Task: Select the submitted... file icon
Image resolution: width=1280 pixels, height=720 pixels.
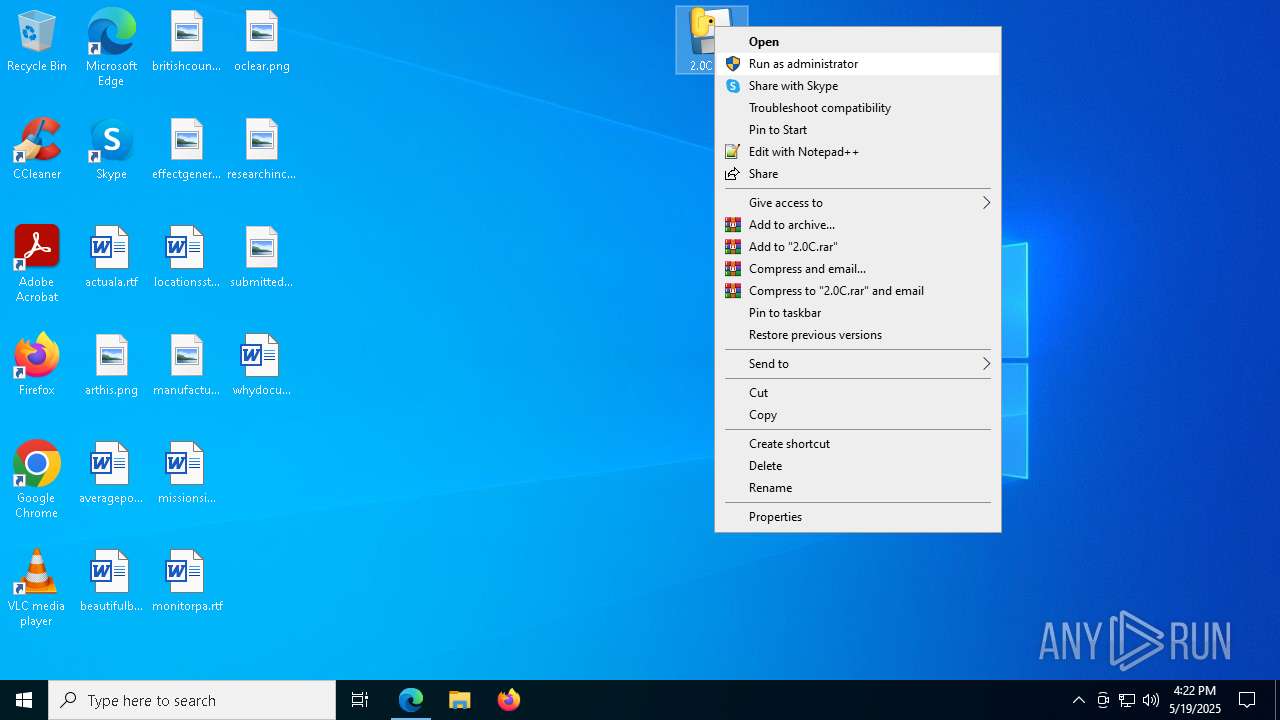Action: tap(261, 258)
